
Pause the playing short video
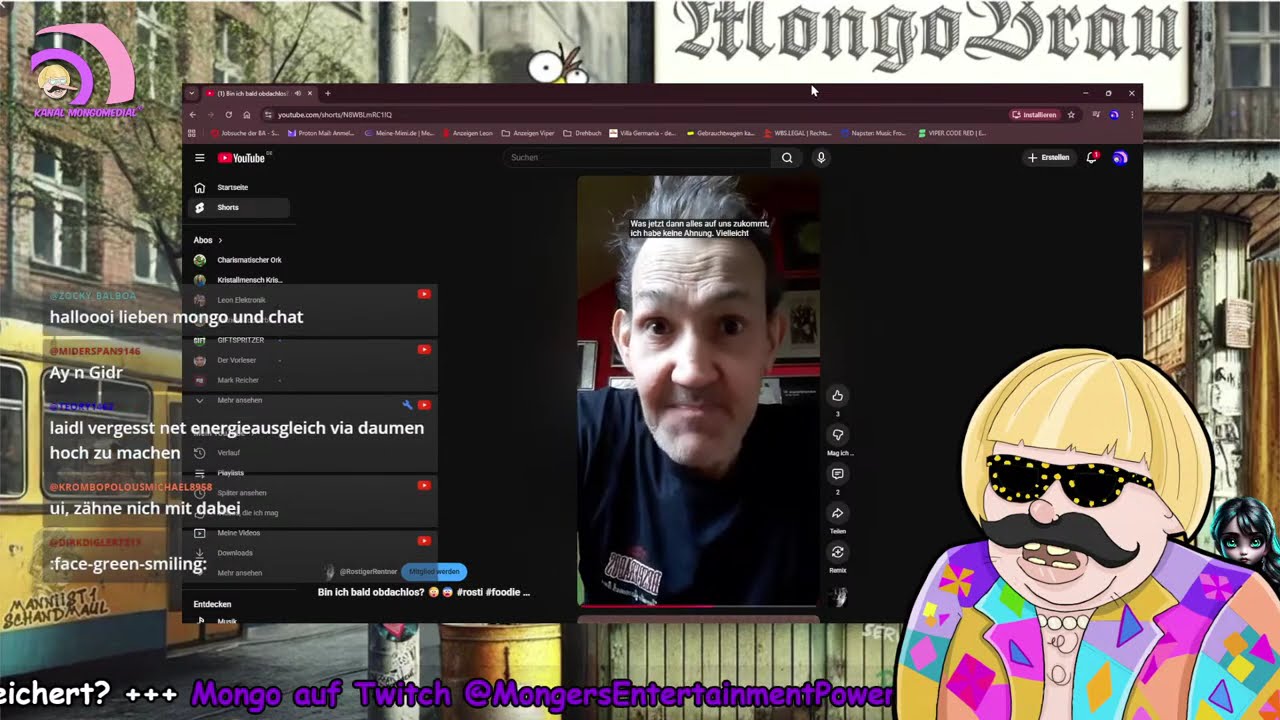(698, 390)
